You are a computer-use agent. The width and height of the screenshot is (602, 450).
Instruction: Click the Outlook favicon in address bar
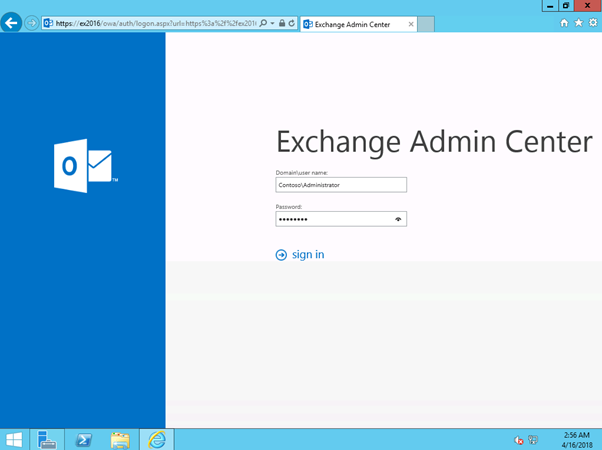coord(48,23)
